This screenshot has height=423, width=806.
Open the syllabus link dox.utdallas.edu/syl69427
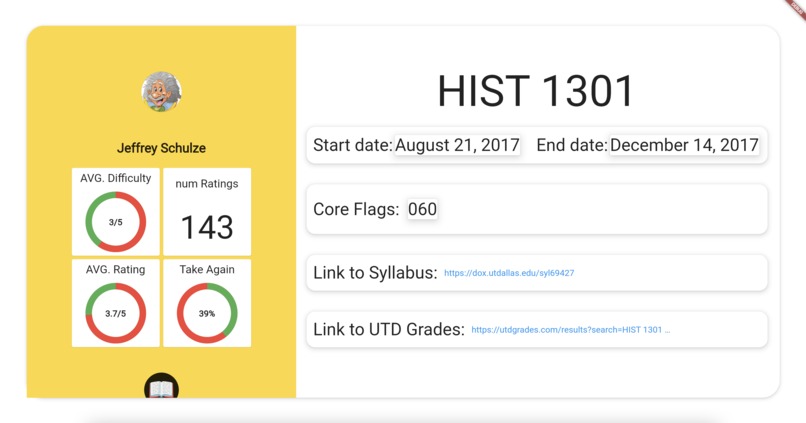509,273
